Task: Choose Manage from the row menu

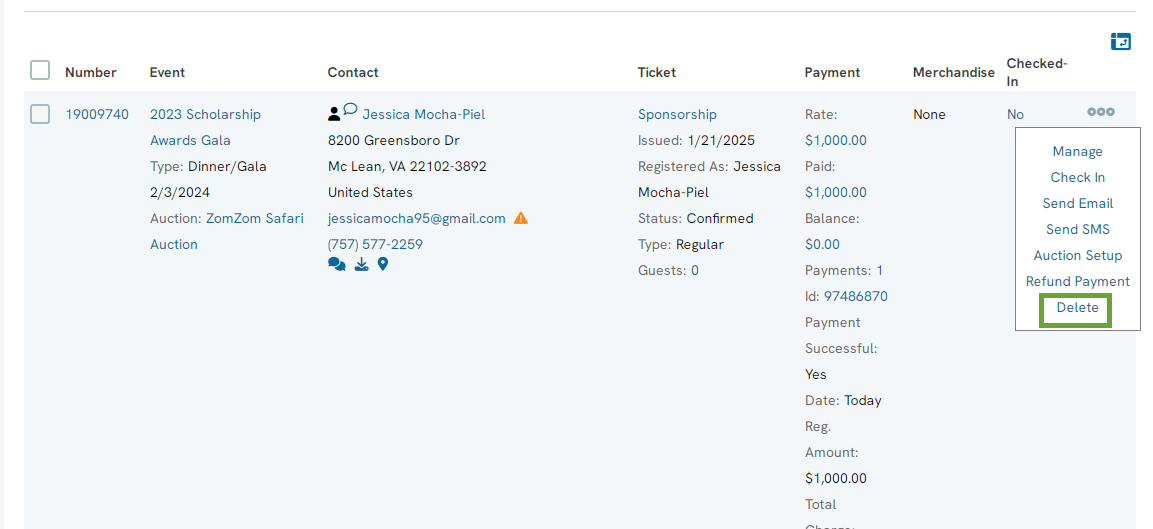Action: point(1077,151)
